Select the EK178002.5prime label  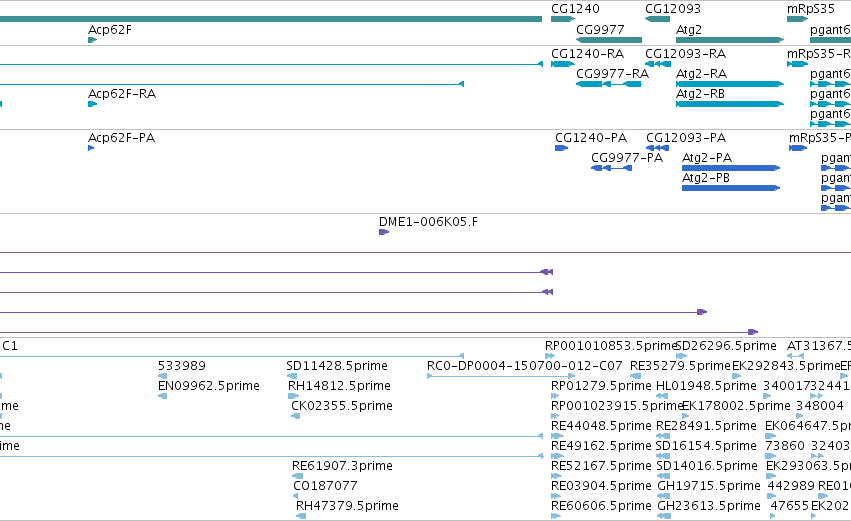pos(736,405)
